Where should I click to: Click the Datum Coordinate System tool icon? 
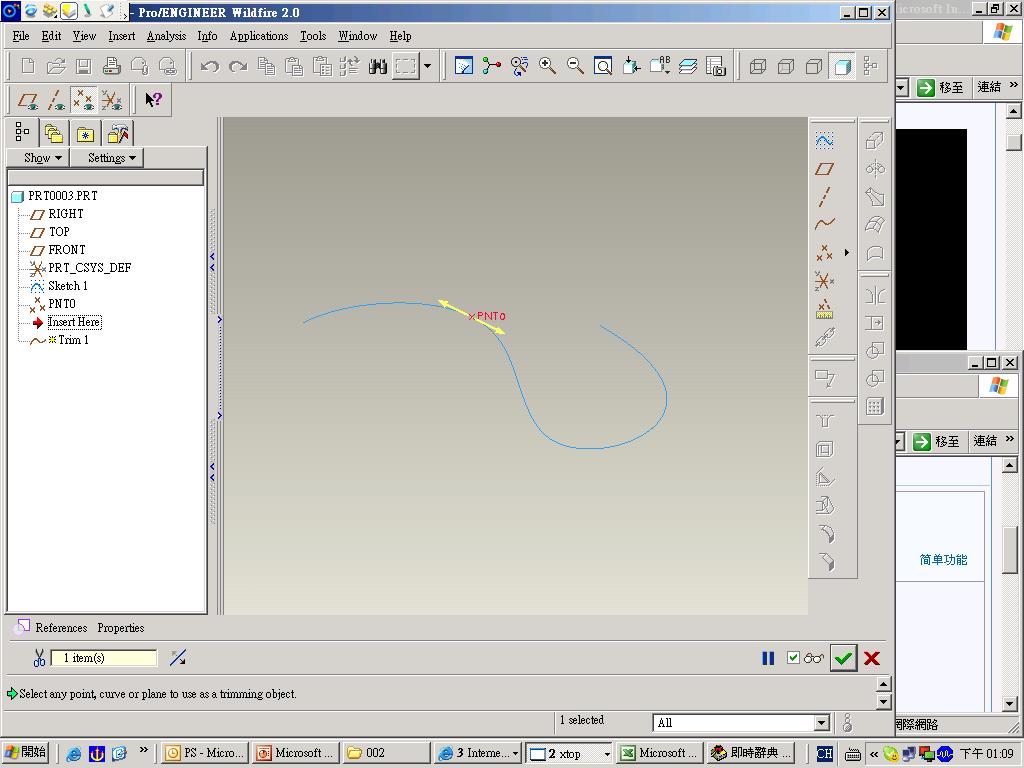[824, 281]
